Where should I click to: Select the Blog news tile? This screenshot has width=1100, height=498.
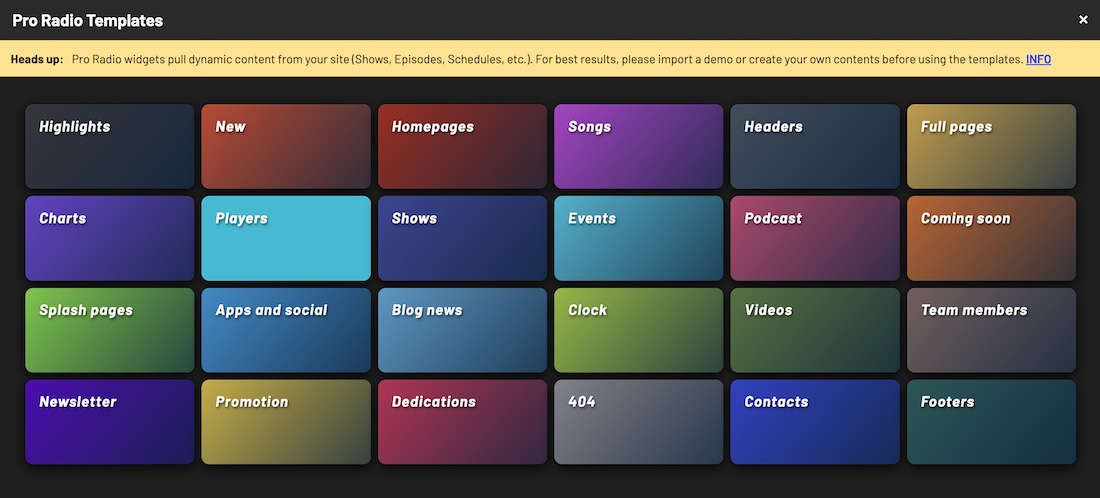point(462,330)
